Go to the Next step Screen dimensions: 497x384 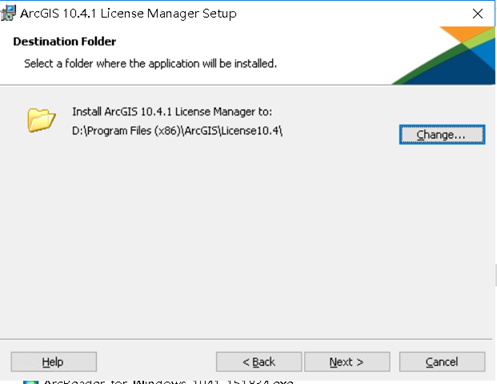347,362
